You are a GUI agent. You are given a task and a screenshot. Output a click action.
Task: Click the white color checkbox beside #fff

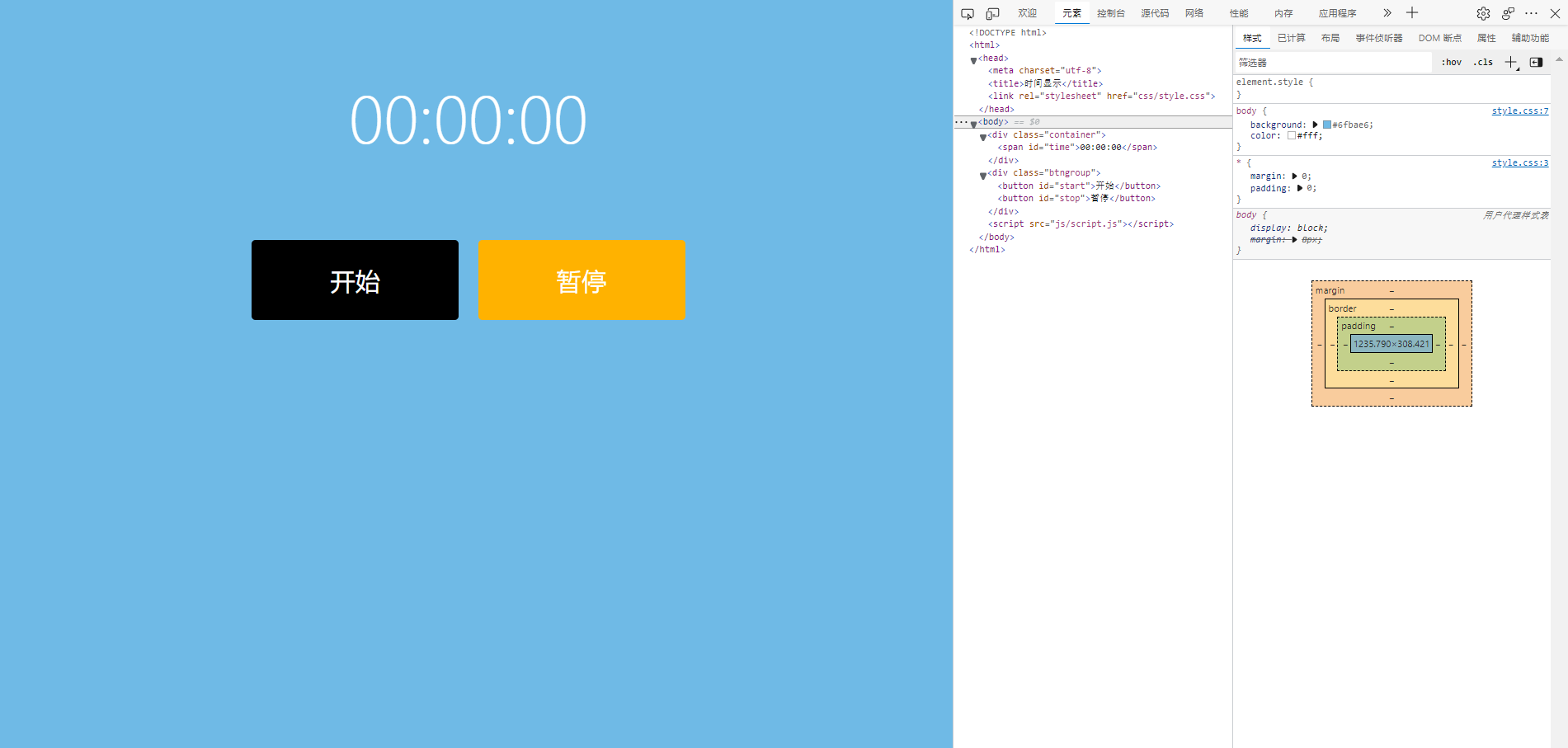click(x=1293, y=135)
